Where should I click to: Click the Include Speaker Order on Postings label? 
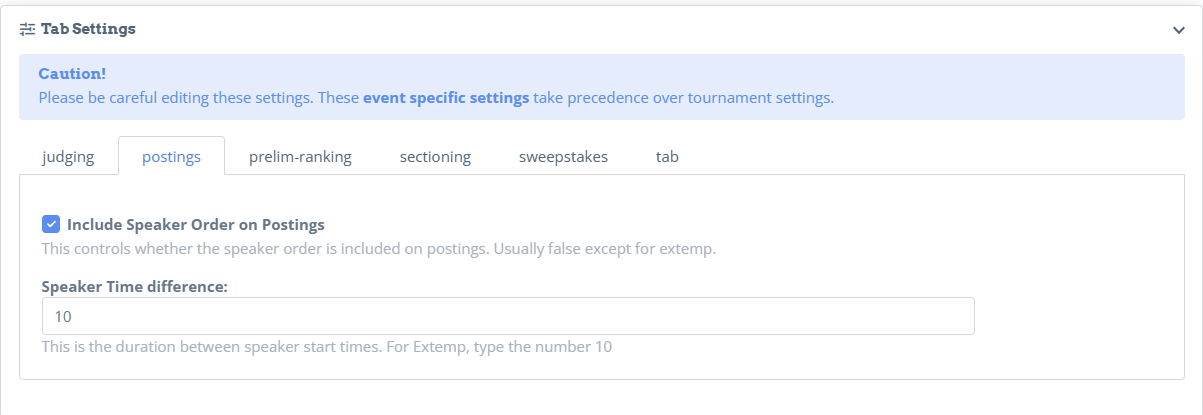(196, 224)
